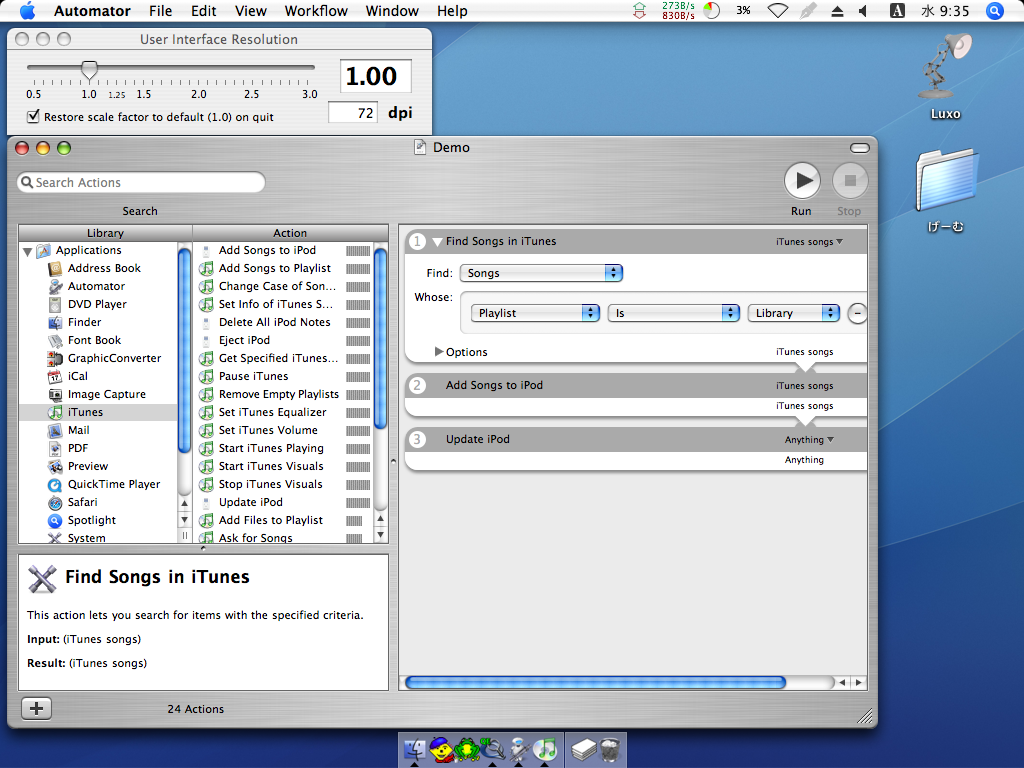Click the Font Book library icon
The image size is (1024, 768).
click(56, 340)
